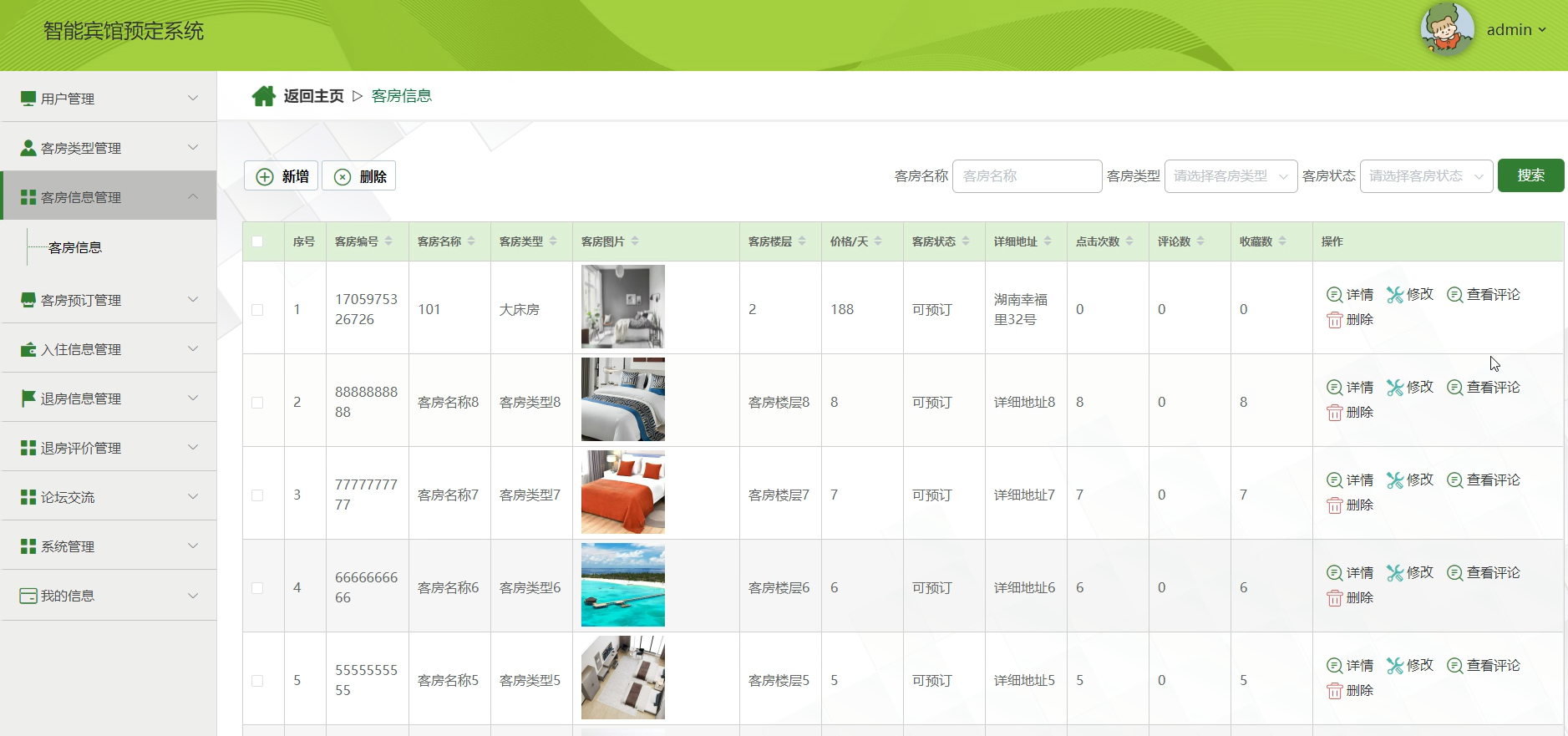
Task: Click the 用户管理 monitor icon
Action: click(x=28, y=98)
